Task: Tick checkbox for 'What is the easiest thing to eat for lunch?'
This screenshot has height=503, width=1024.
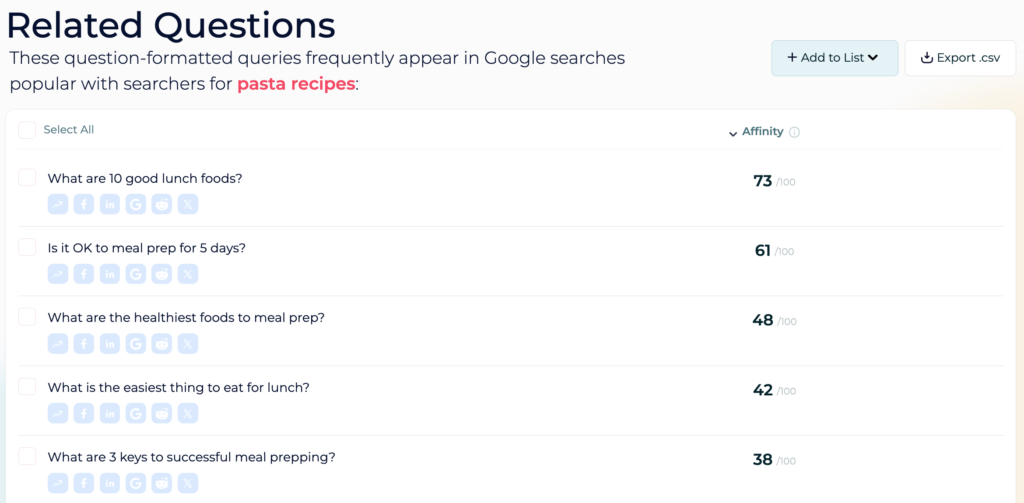Action: [x=27, y=386]
